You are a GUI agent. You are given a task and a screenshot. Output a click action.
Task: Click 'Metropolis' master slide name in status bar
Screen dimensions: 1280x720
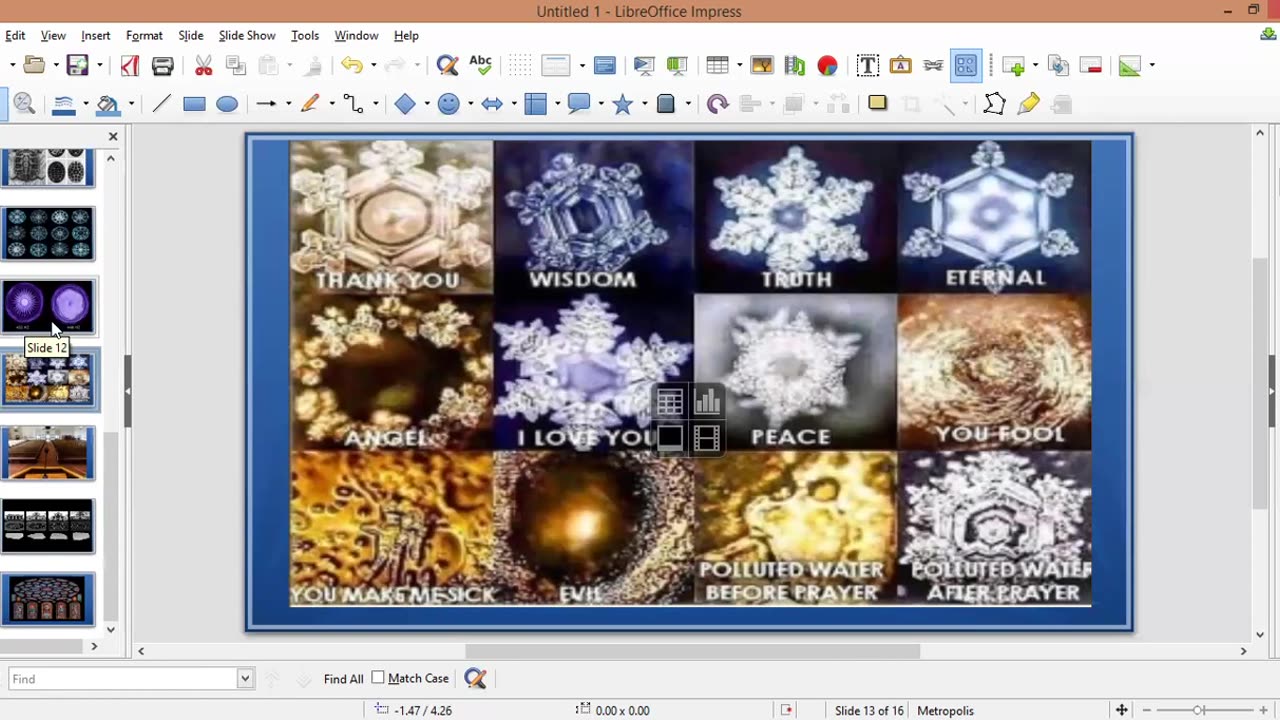[x=945, y=710]
